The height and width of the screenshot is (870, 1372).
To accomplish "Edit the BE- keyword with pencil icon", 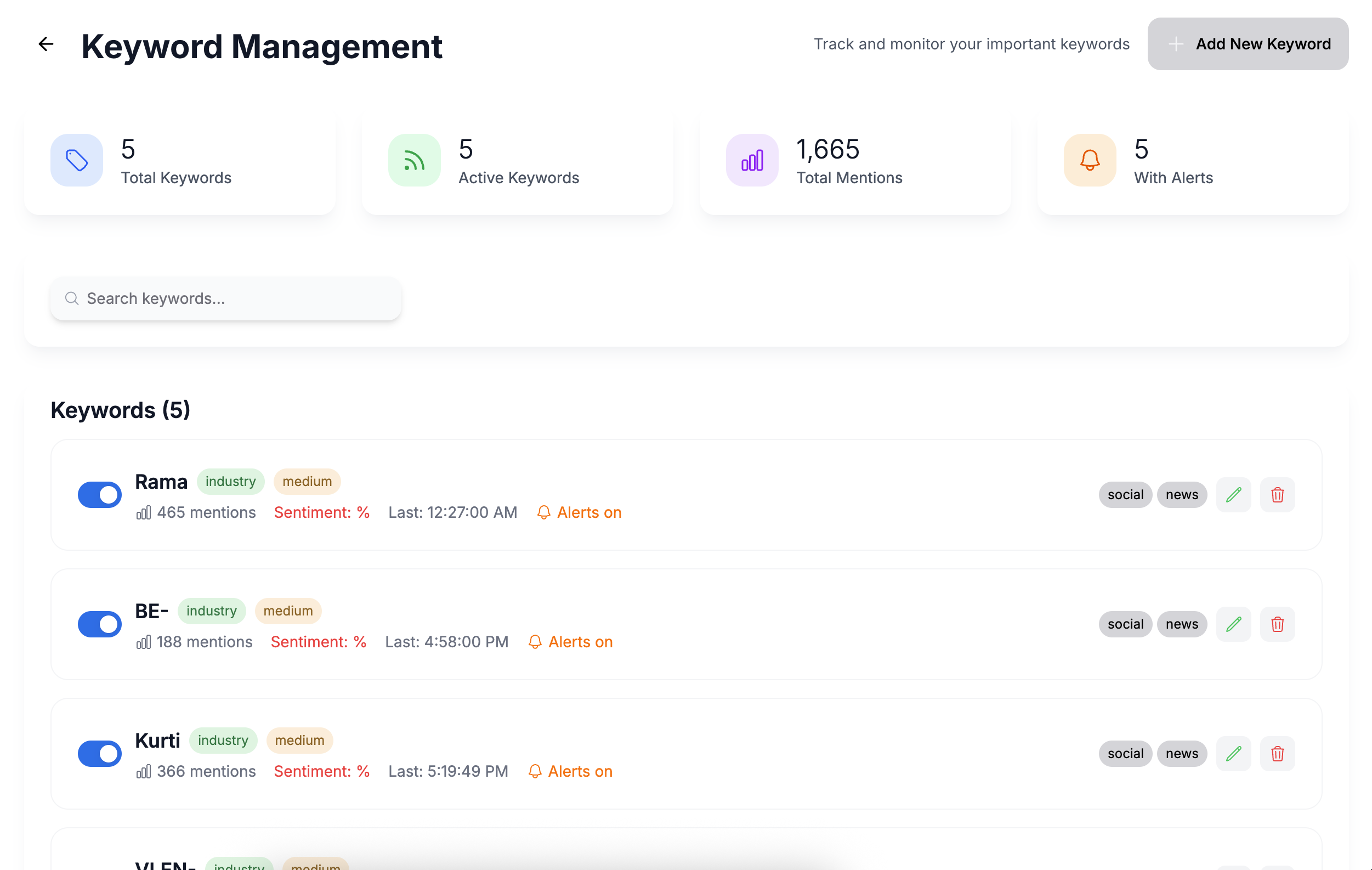I will pos(1234,624).
